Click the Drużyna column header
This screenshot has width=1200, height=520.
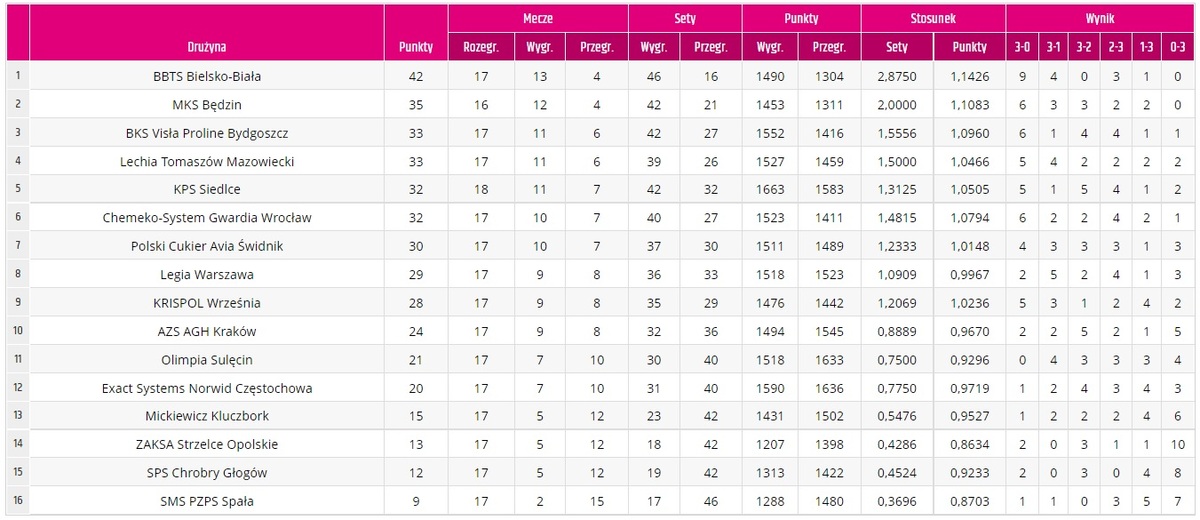(207, 47)
